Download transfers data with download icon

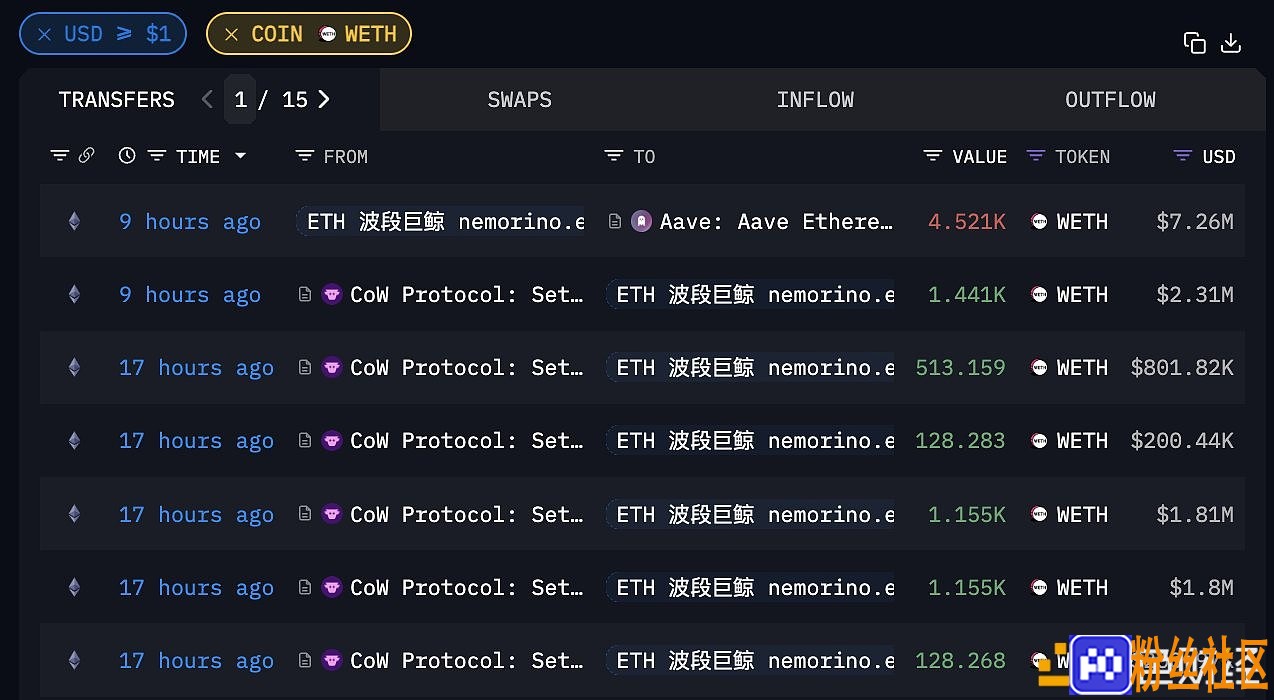click(1231, 43)
